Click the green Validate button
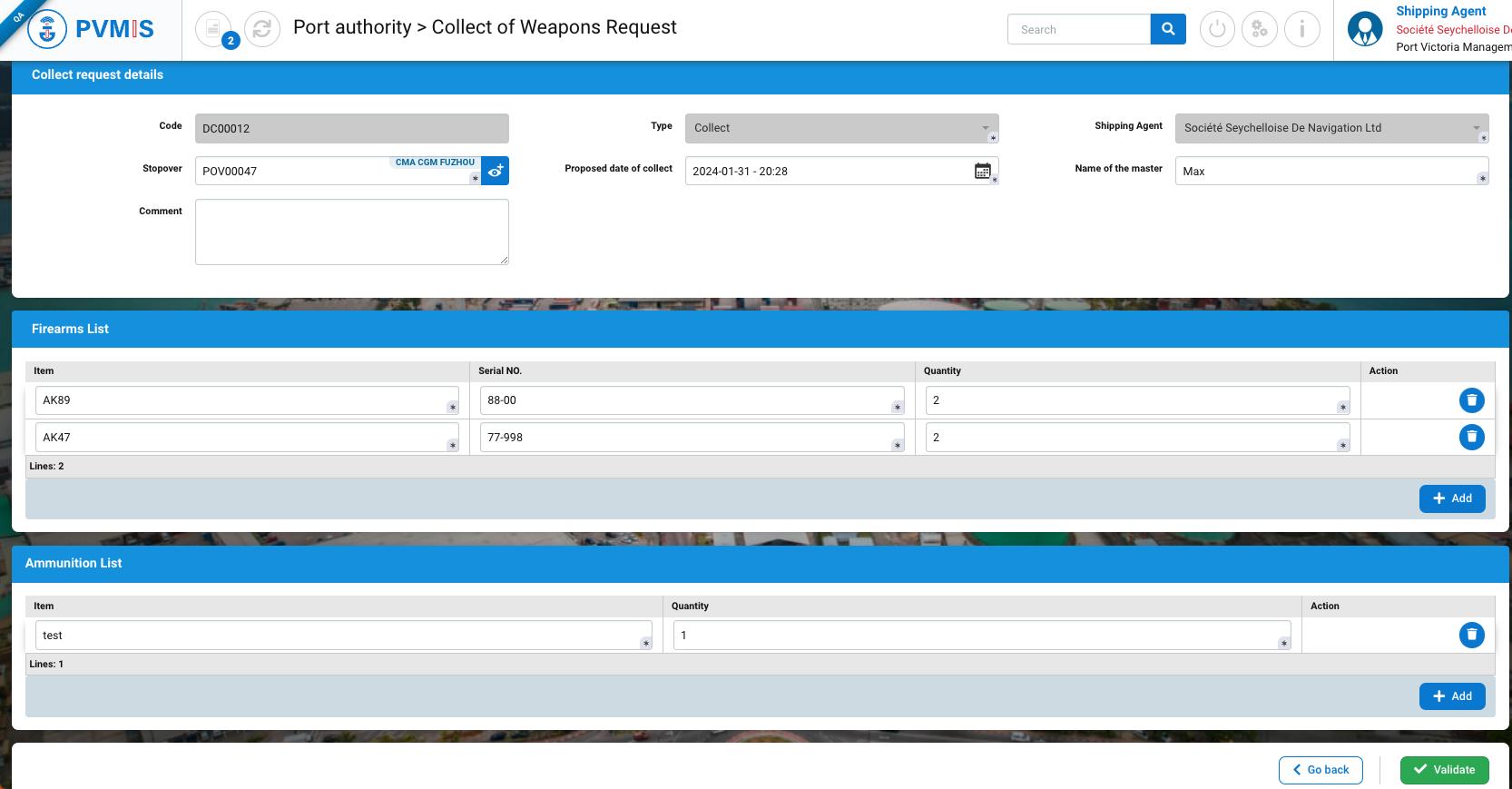The image size is (1512, 789). tap(1444, 770)
